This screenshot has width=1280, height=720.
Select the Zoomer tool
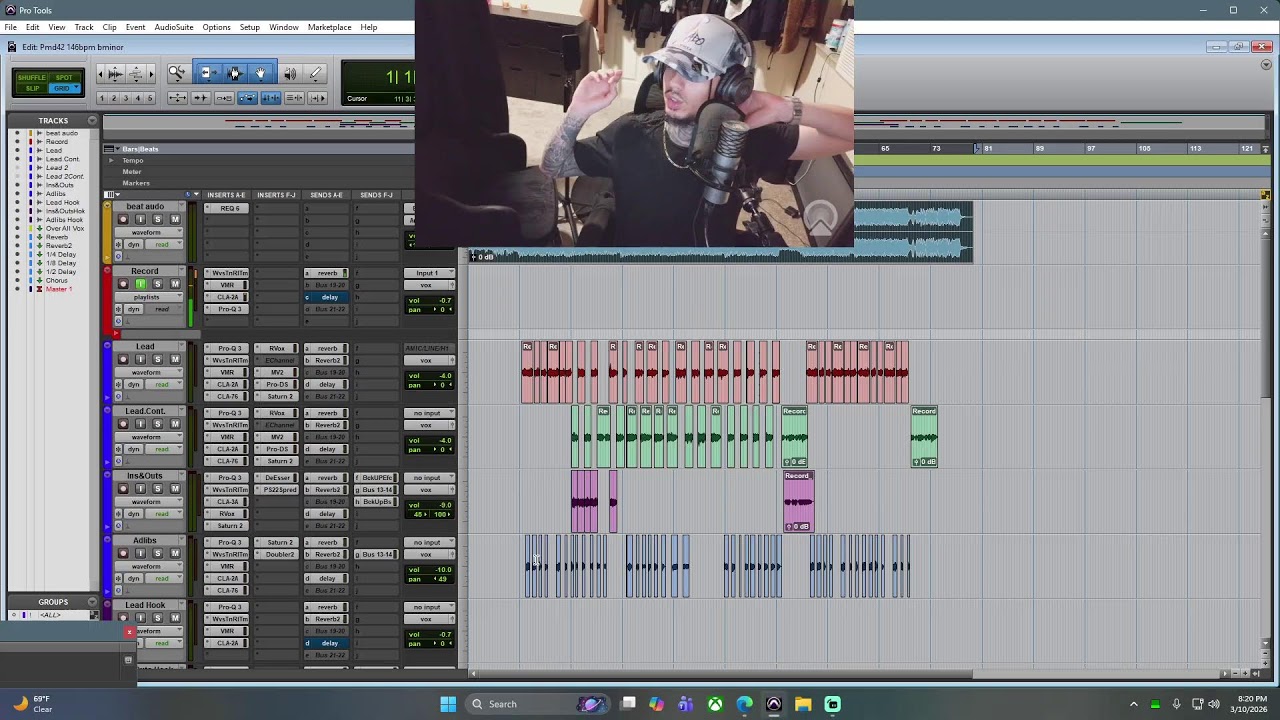176,73
